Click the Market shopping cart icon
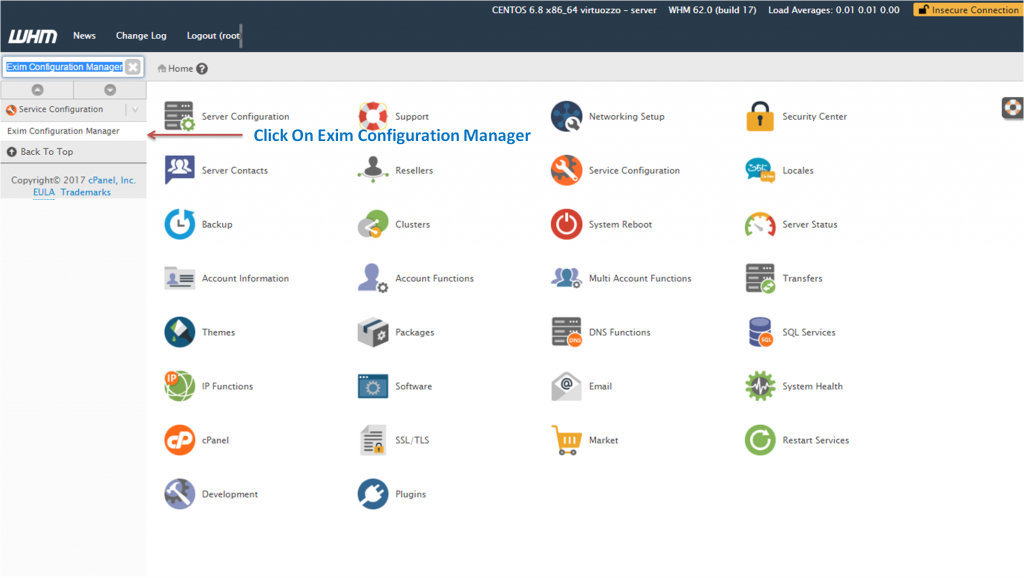This screenshot has height=578, width=1024. (x=566, y=440)
